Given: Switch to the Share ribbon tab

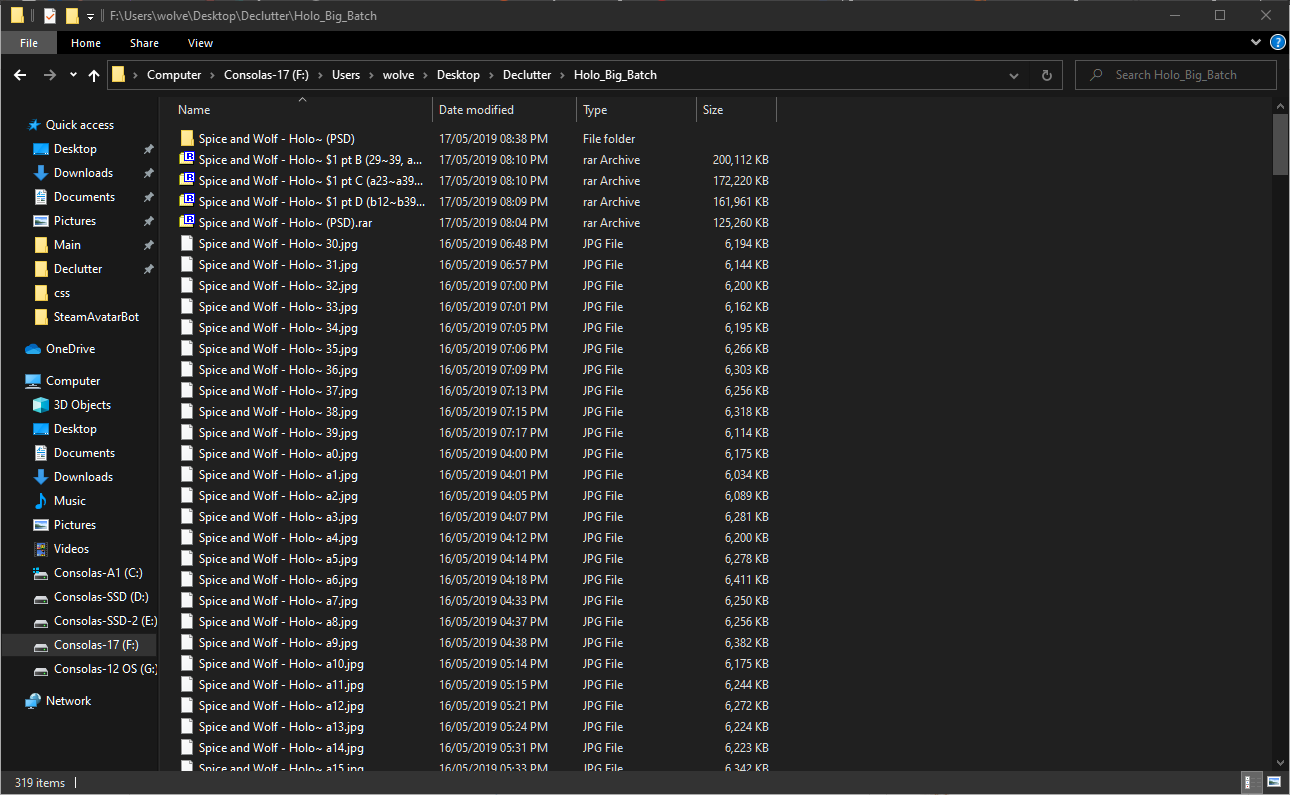Looking at the screenshot, I should click(x=144, y=43).
